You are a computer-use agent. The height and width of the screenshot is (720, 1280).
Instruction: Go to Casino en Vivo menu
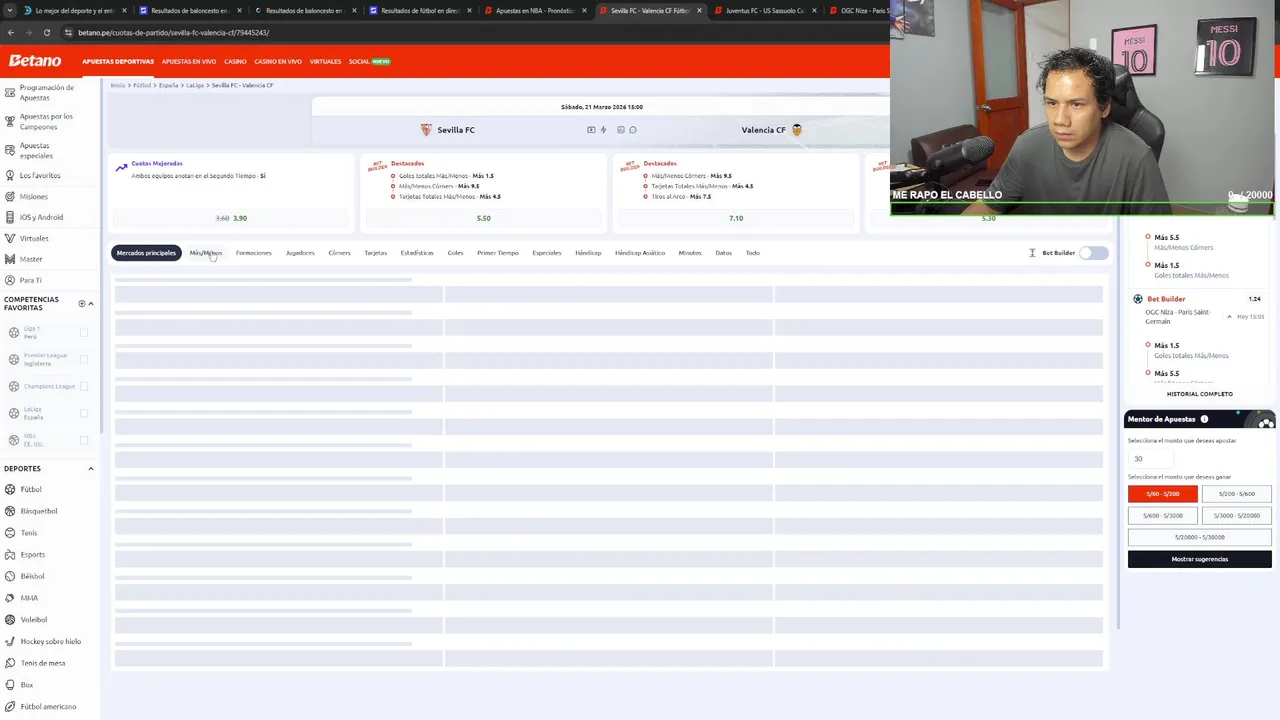tap(278, 61)
